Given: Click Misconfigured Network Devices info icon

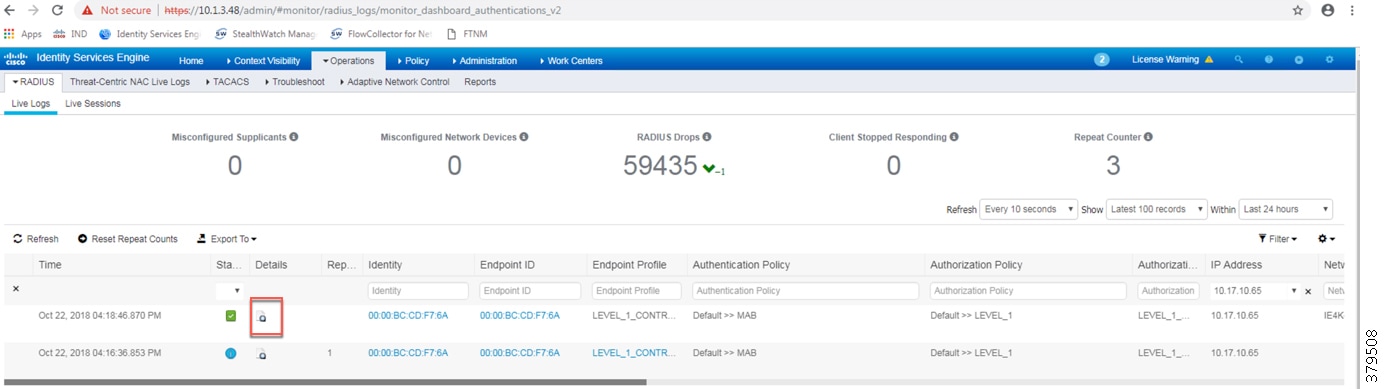Looking at the screenshot, I should click(x=524, y=136).
